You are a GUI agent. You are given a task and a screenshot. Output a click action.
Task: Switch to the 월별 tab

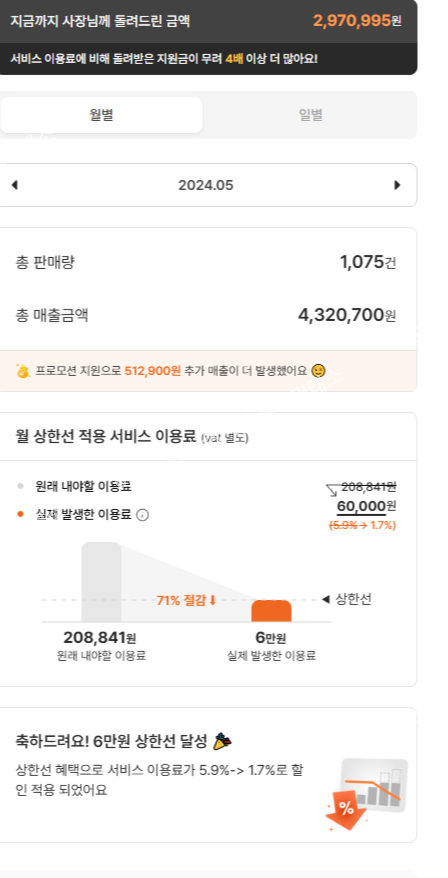click(x=101, y=115)
